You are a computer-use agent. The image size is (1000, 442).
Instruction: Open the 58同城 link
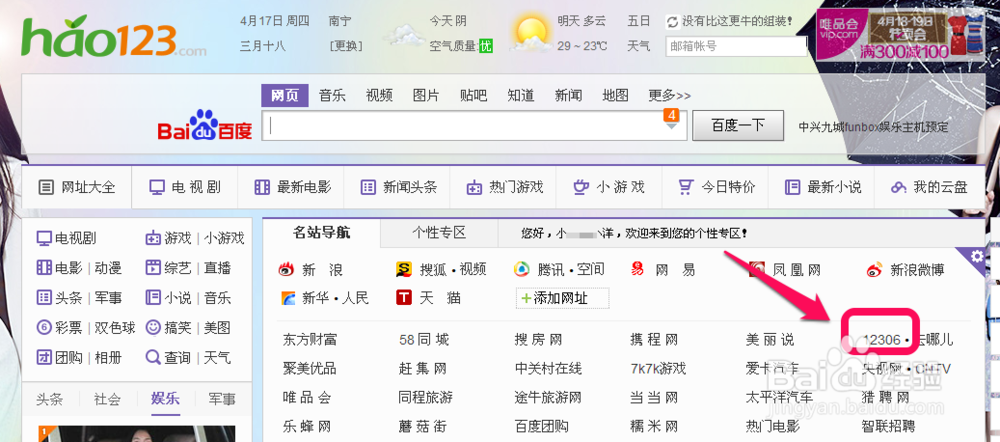(x=424, y=340)
